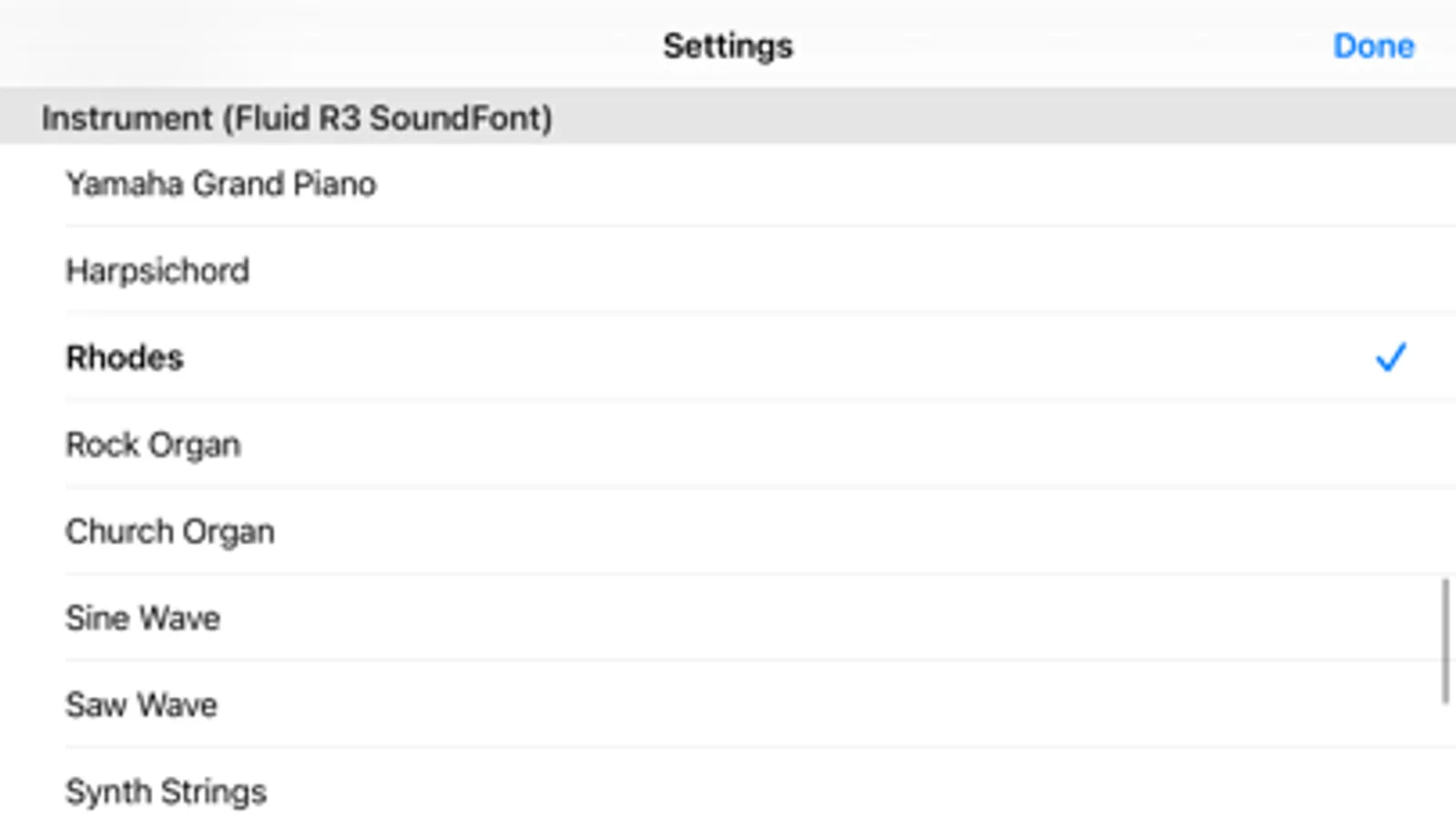
Task: Choose the Harpsichord instrument
Action: point(158,271)
